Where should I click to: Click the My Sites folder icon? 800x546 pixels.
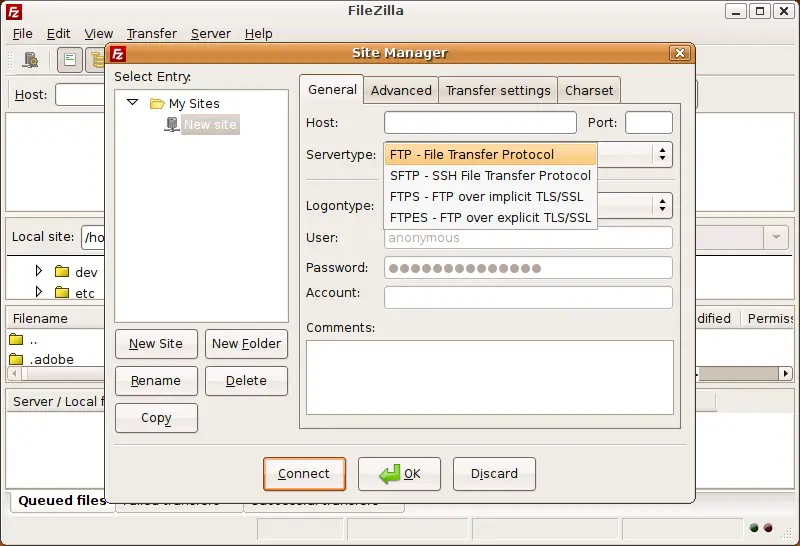[x=157, y=104]
